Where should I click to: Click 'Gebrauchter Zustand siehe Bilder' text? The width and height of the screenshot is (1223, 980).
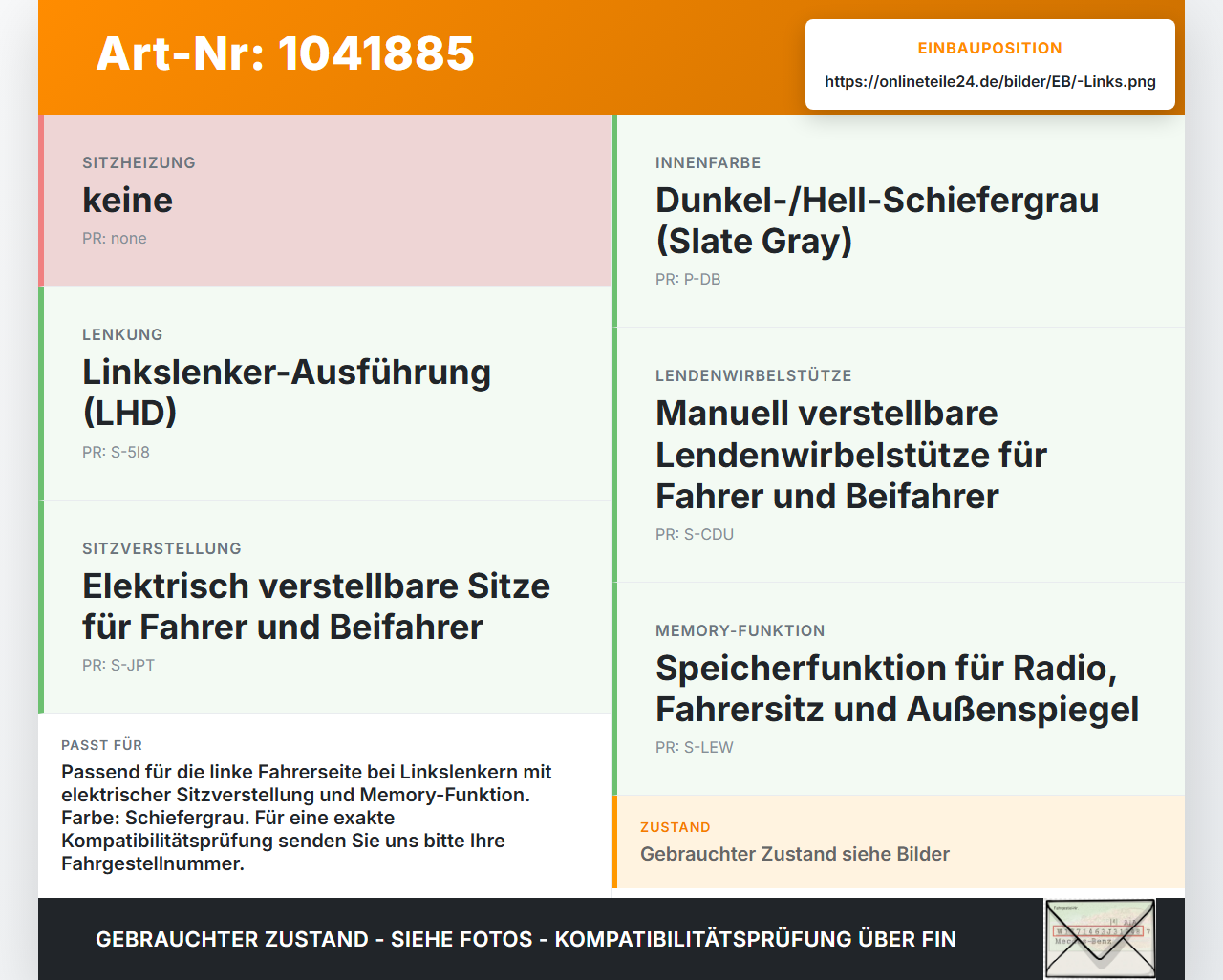795,854
